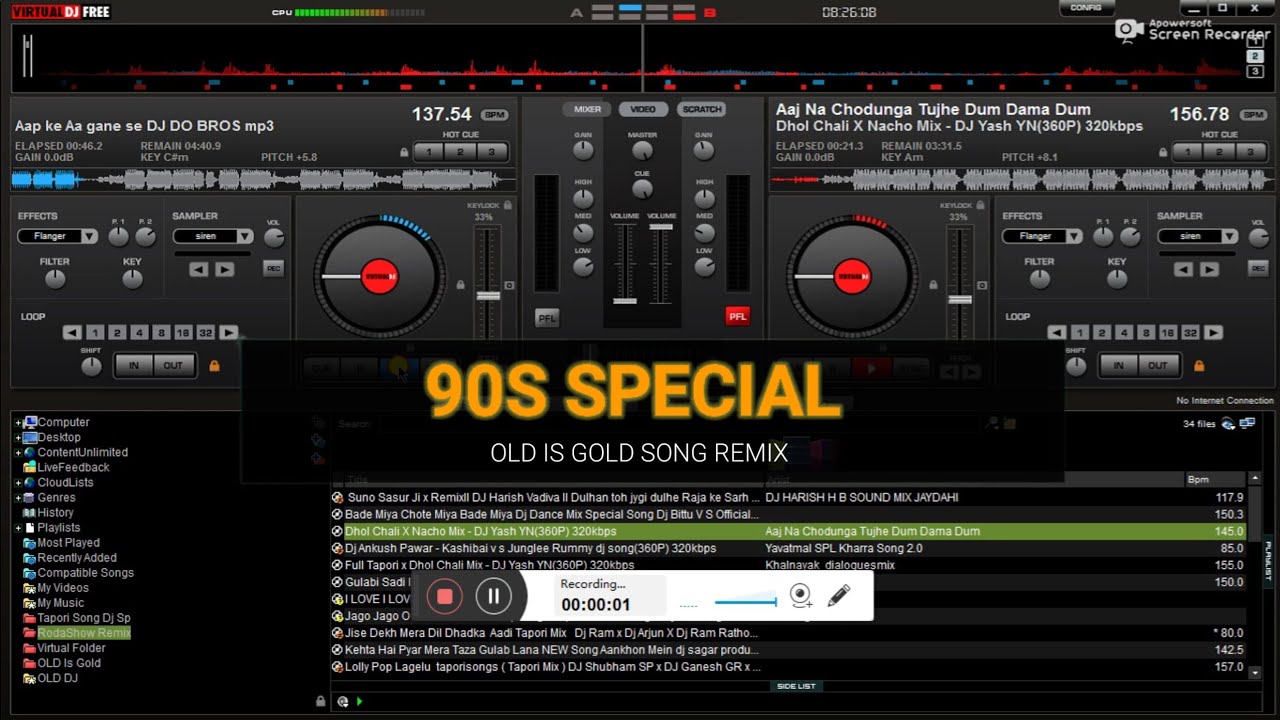Click right deck hot cue lock icon
The image size is (1280, 720).
(1163, 153)
